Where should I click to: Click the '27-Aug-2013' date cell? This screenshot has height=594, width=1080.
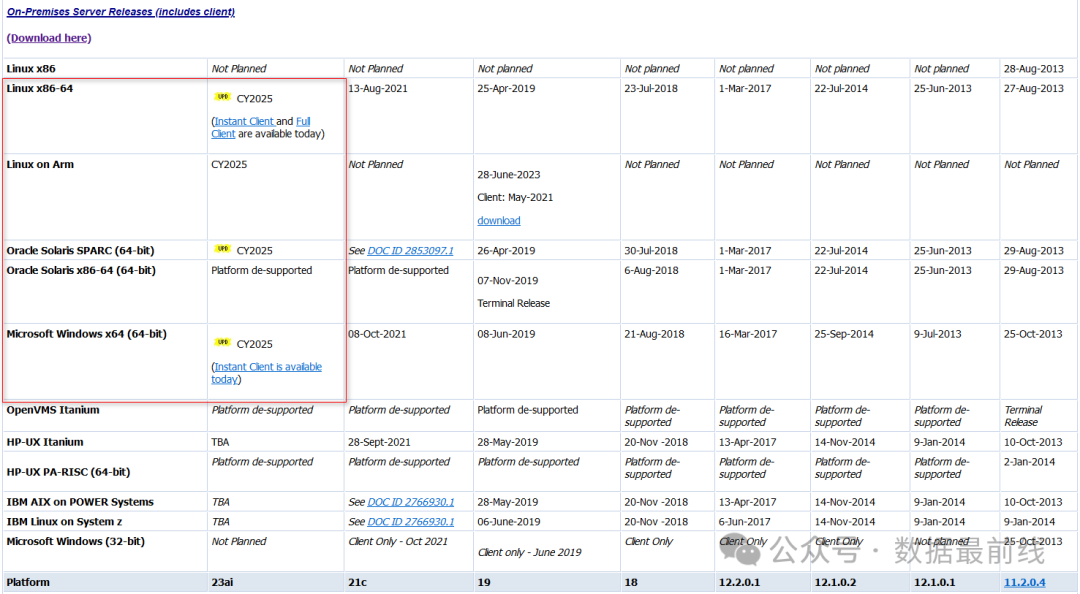tap(1034, 88)
